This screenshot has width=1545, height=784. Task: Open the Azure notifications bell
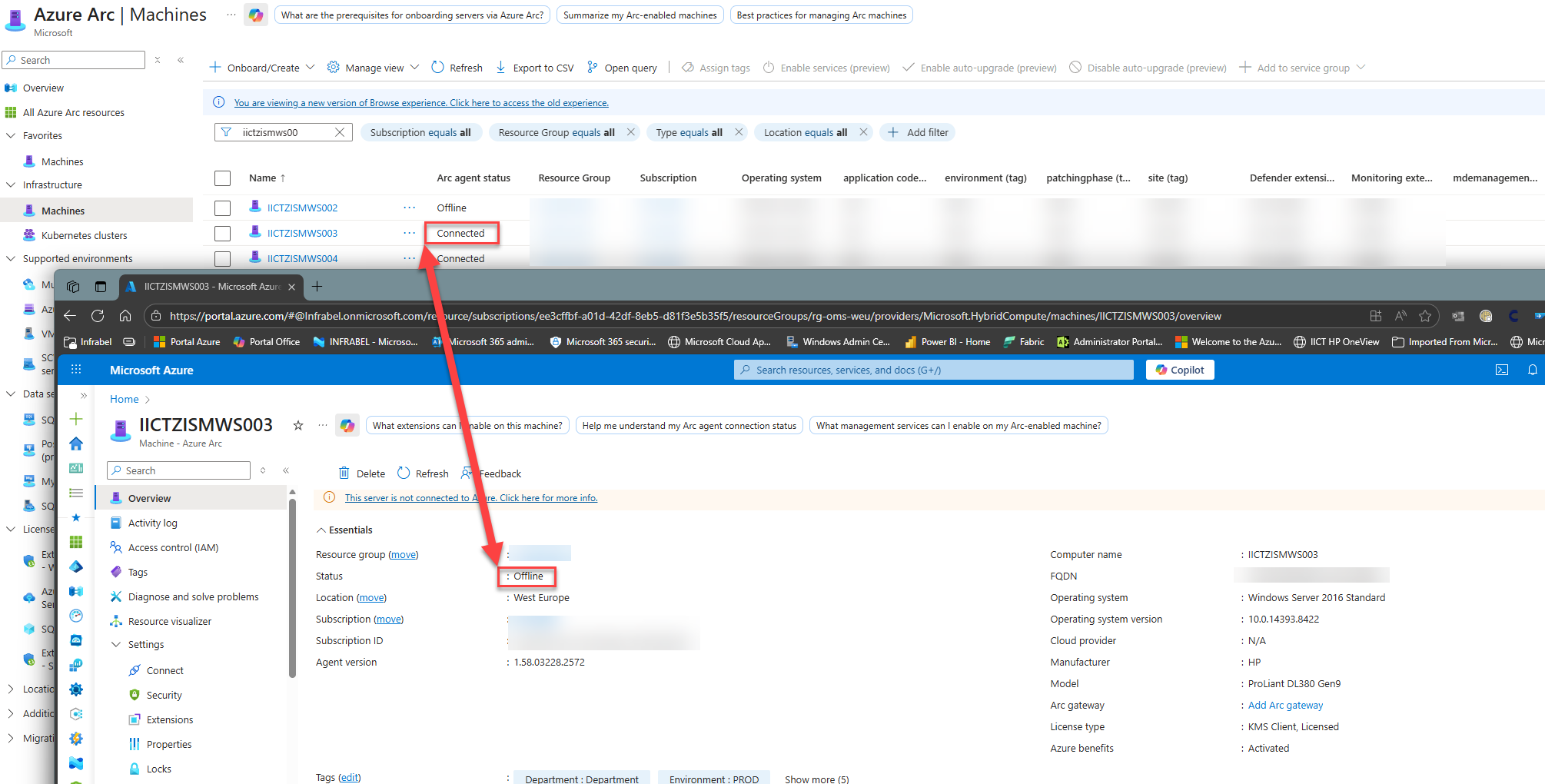tap(1532, 370)
